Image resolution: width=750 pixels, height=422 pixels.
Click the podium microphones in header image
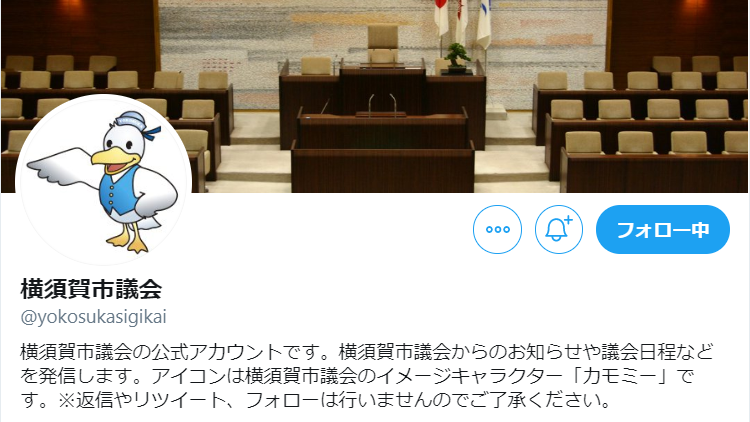[382, 105]
